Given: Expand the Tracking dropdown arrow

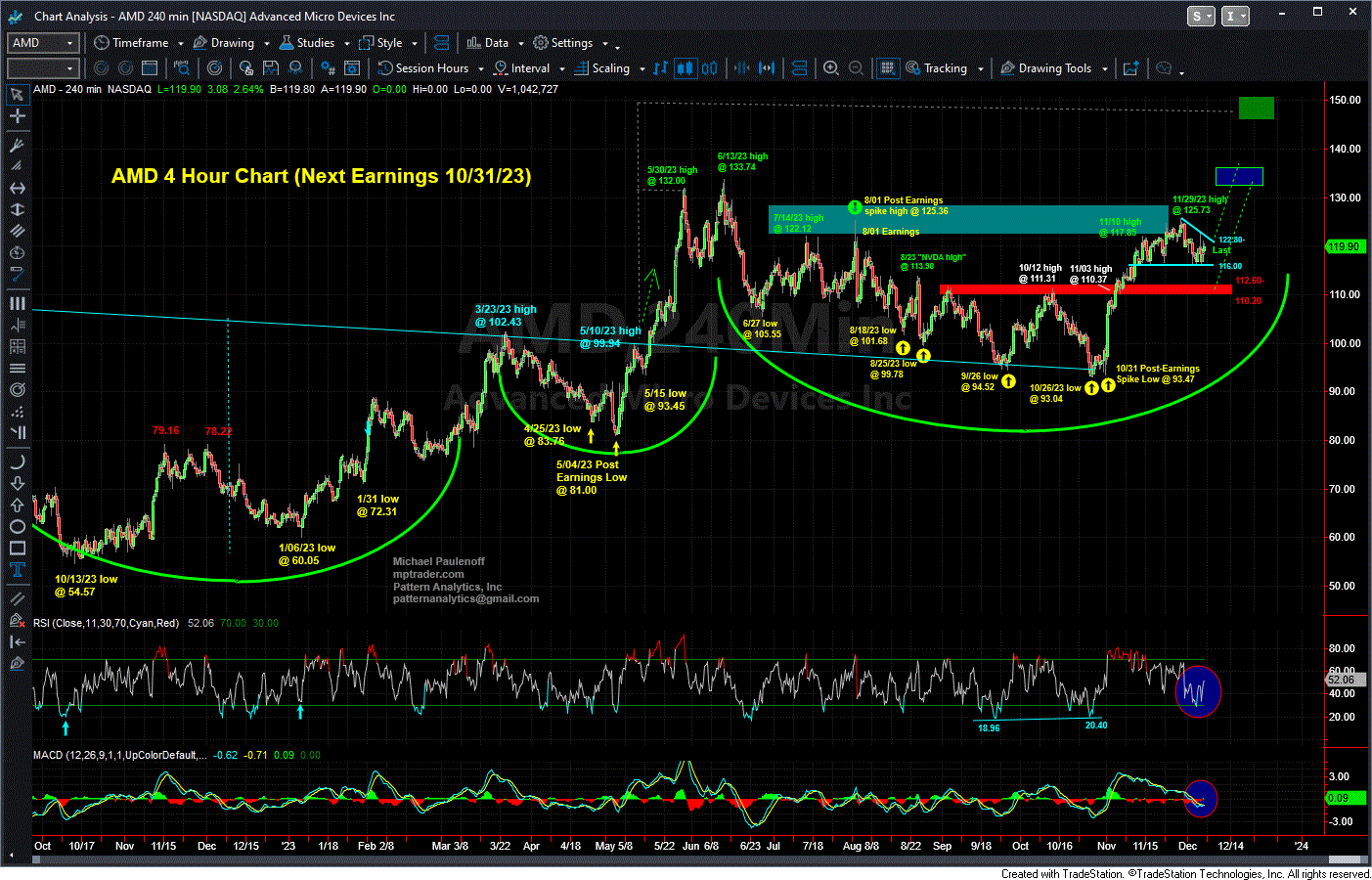Looking at the screenshot, I should tap(980, 69).
